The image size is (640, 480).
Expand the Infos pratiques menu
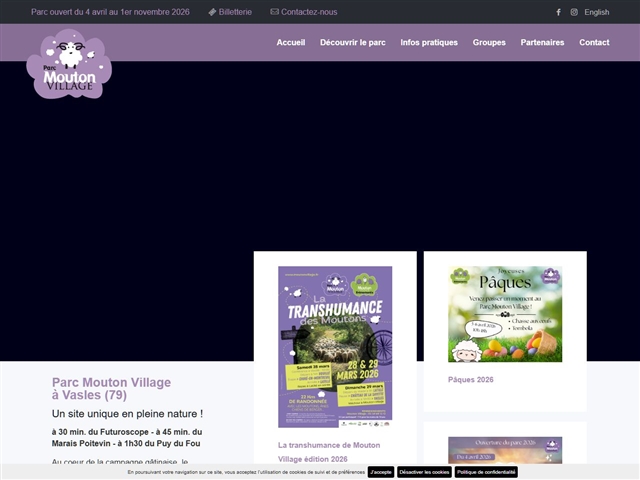(x=429, y=42)
